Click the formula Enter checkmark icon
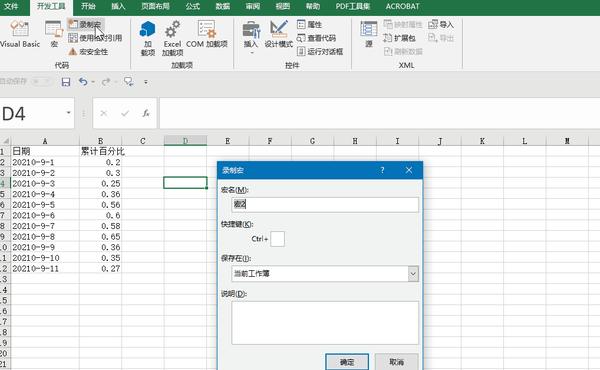This screenshot has height=370, width=600. (x=125, y=113)
